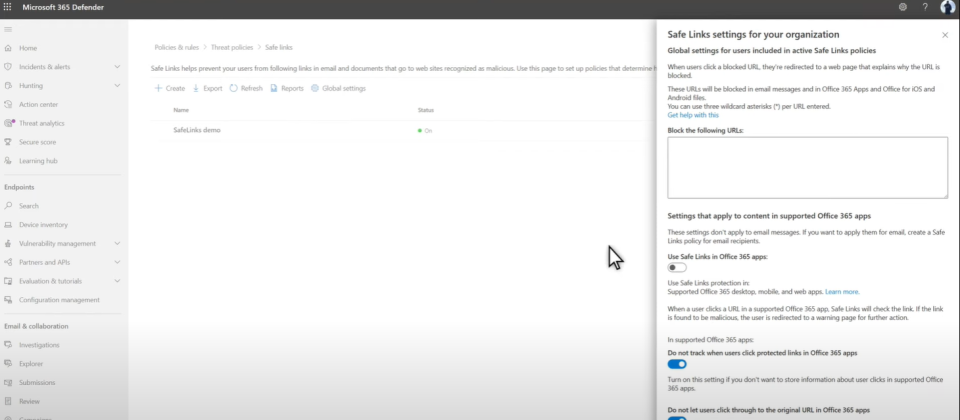The width and height of the screenshot is (960, 420).
Task: Expand Partners and APIs chevron
Action: (117, 262)
